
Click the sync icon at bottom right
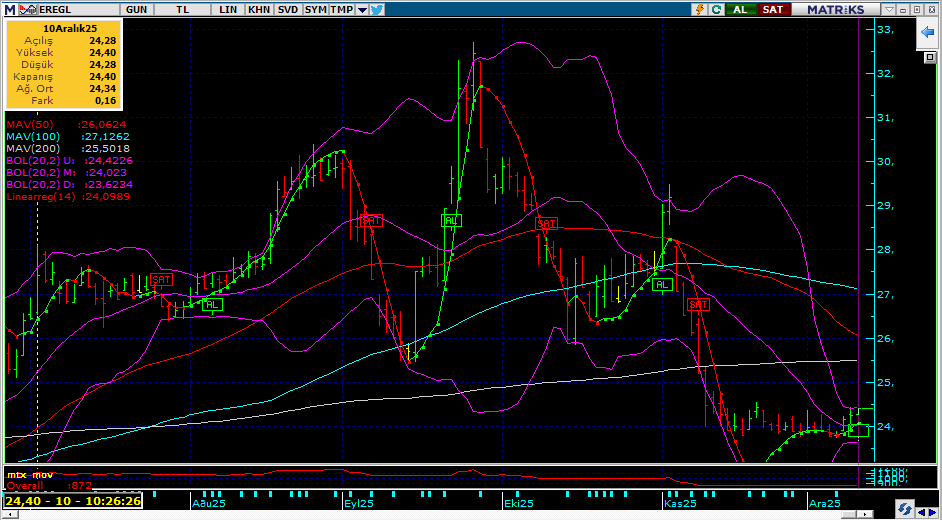click(902, 507)
